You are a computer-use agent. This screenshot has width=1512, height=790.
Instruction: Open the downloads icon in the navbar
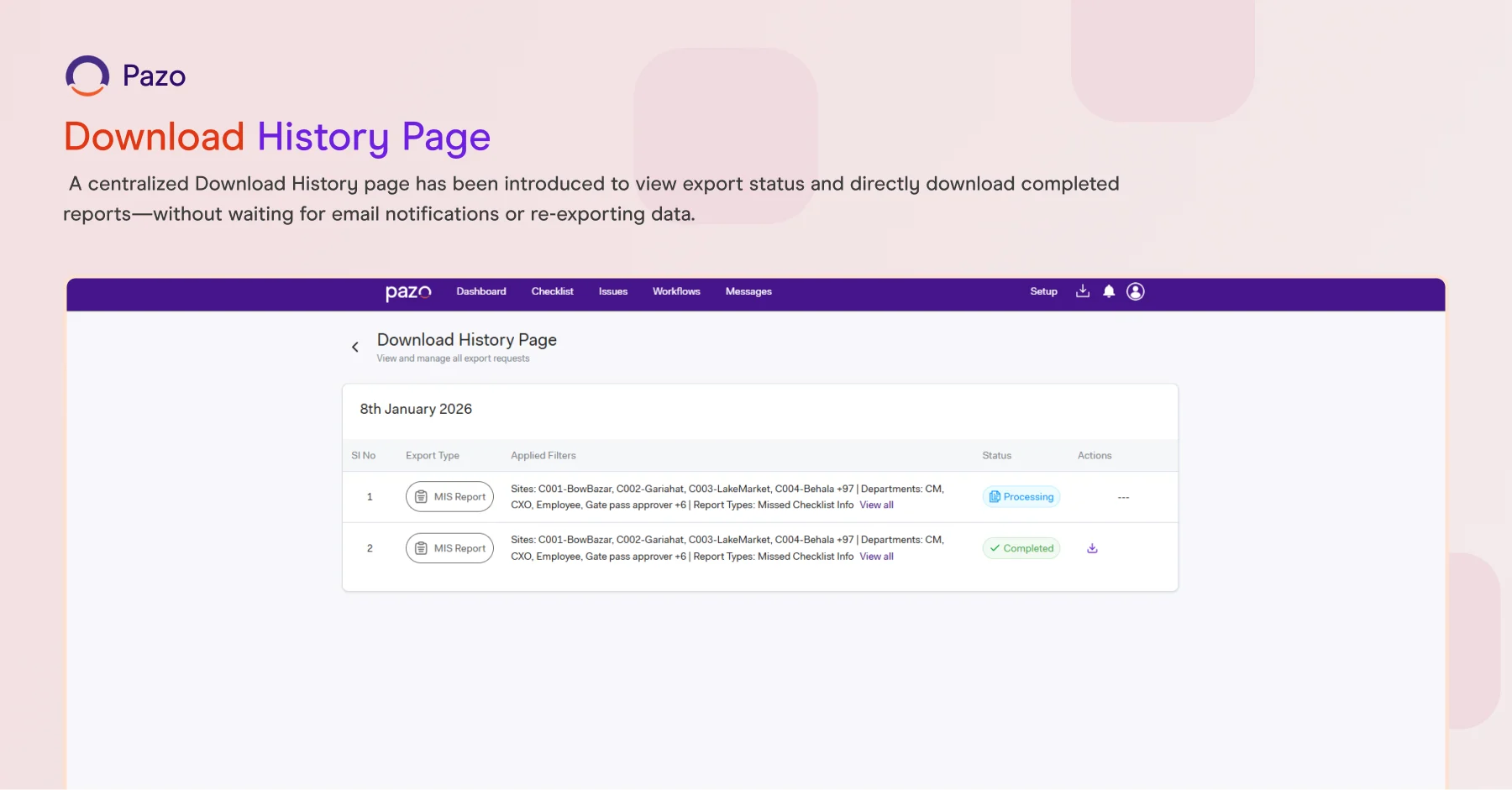click(x=1083, y=291)
